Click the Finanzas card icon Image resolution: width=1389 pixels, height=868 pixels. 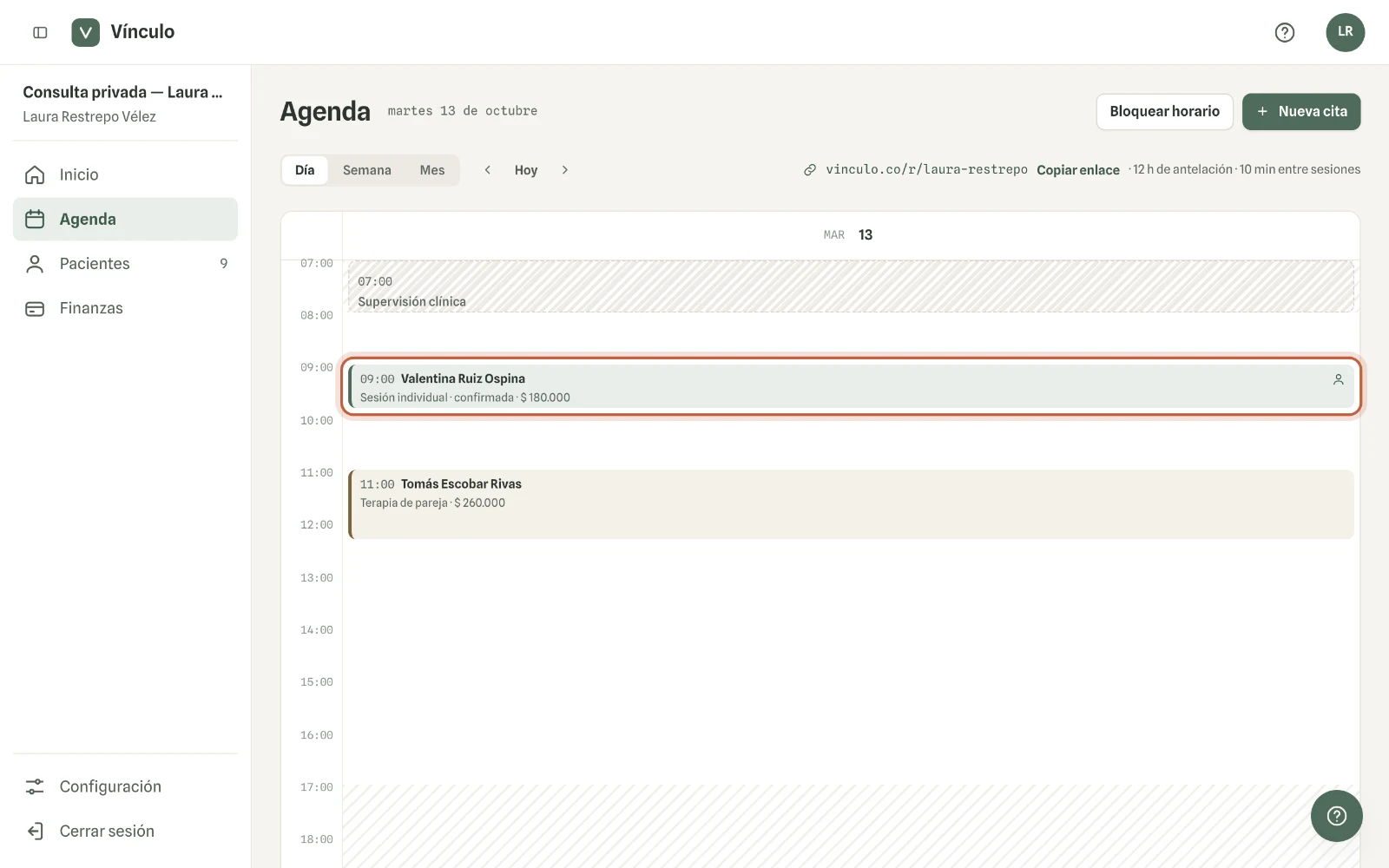35,308
